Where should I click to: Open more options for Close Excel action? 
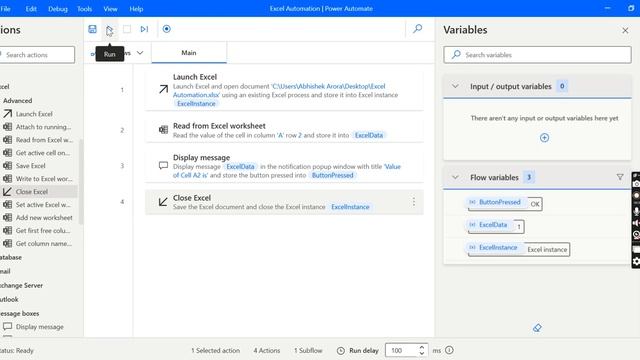[413, 202]
